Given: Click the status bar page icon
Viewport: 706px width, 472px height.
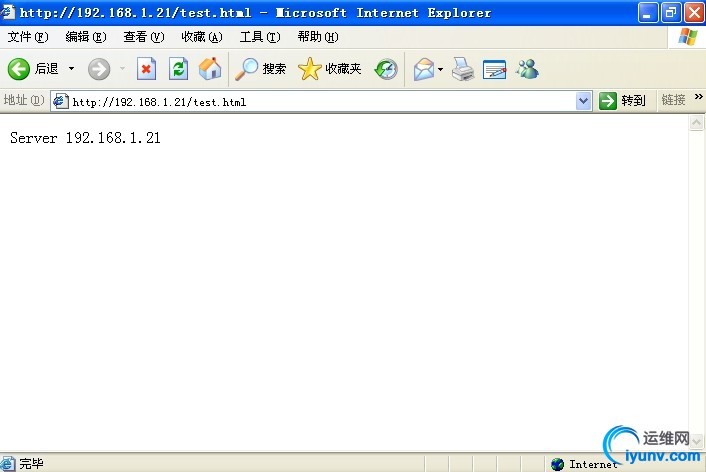Looking at the screenshot, I should [x=8, y=464].
